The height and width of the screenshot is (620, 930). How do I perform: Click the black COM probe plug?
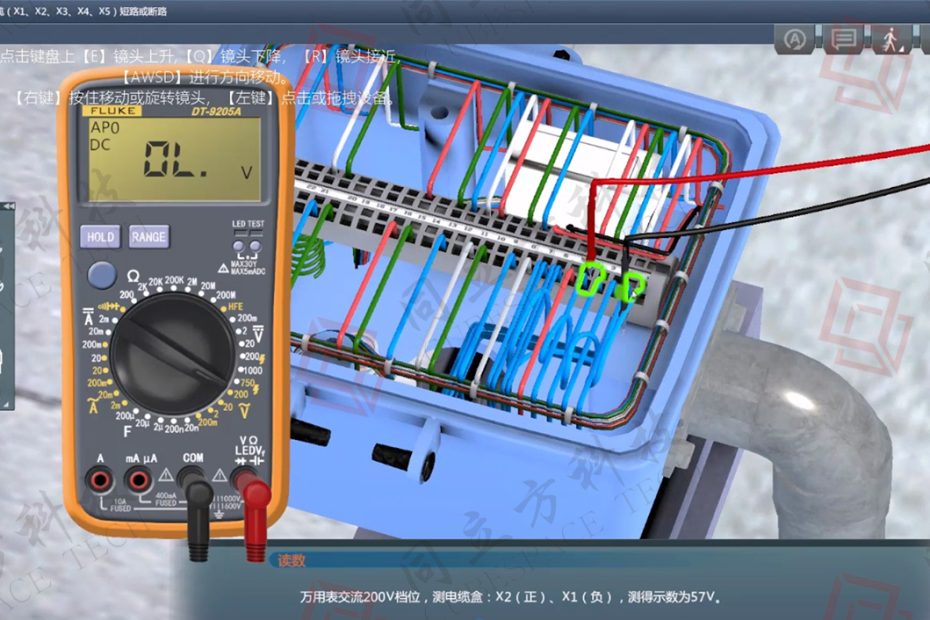point(198,515)
